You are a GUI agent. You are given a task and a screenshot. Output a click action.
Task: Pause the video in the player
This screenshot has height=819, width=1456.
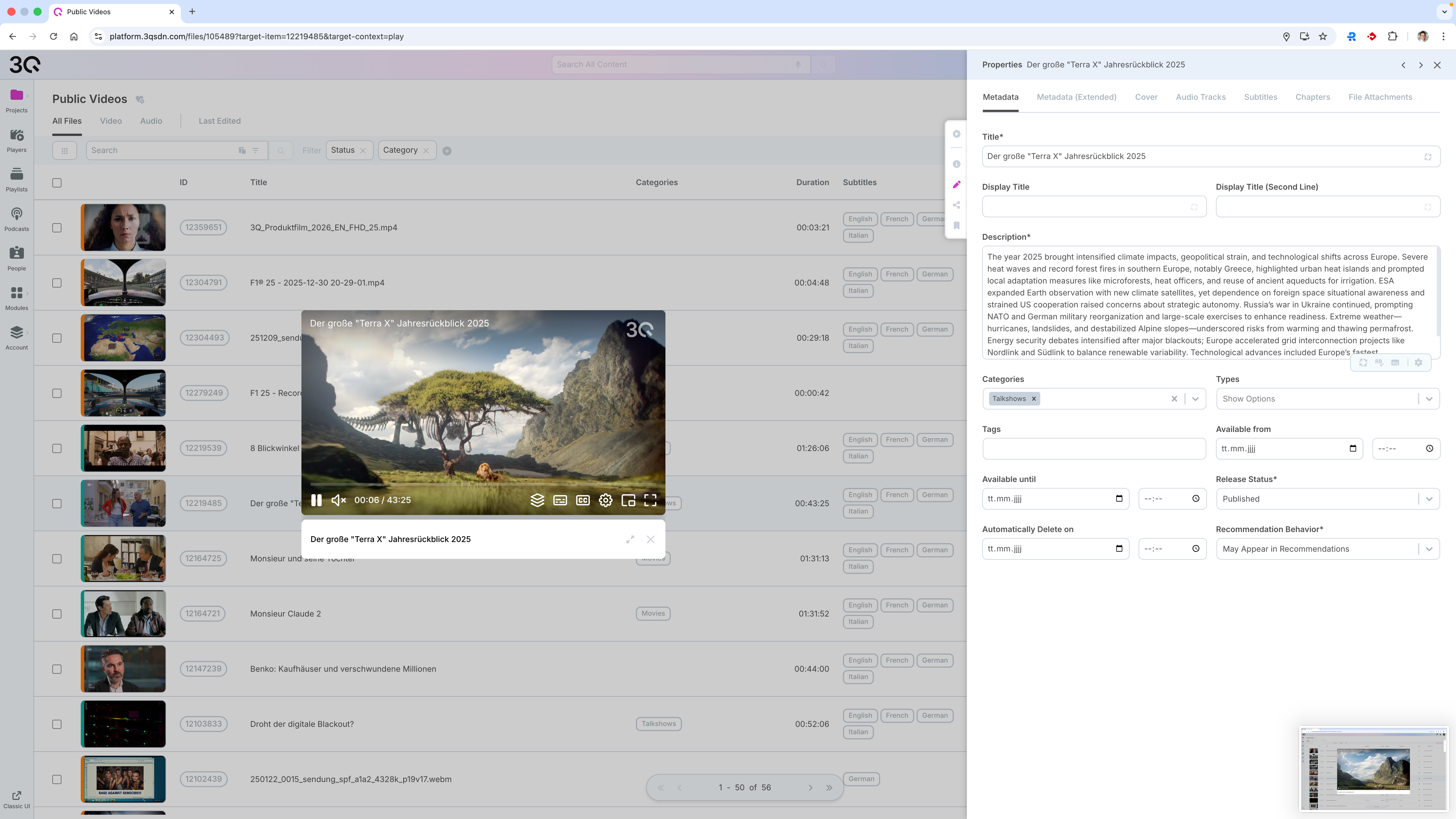click(317, 500)
